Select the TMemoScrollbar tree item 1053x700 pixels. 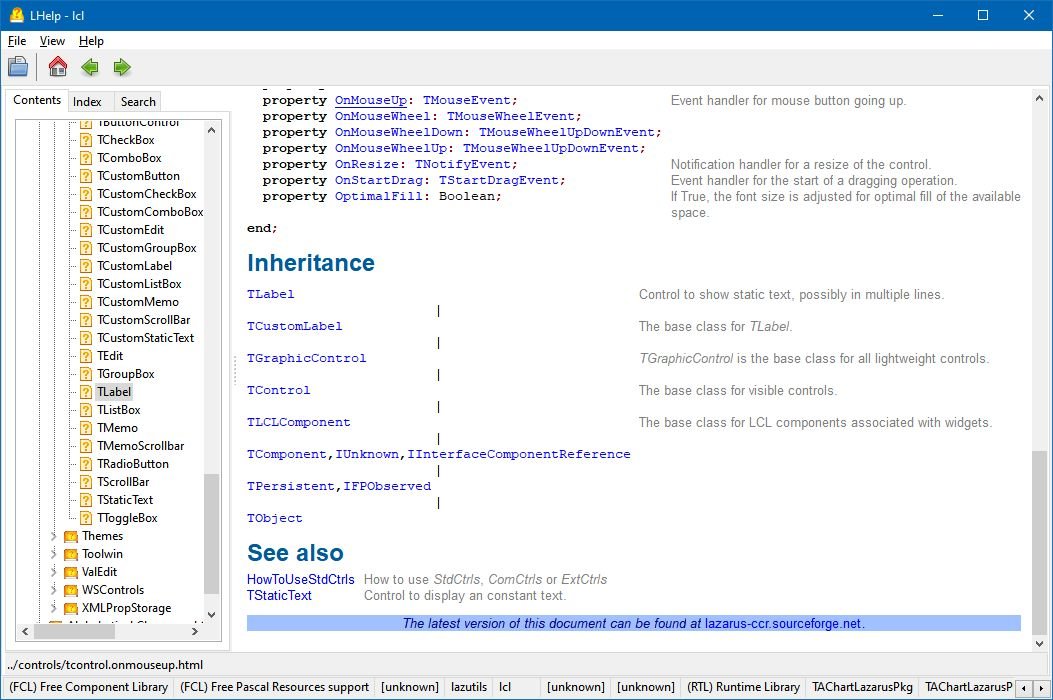pyautogui.click(x=140, y=445)
